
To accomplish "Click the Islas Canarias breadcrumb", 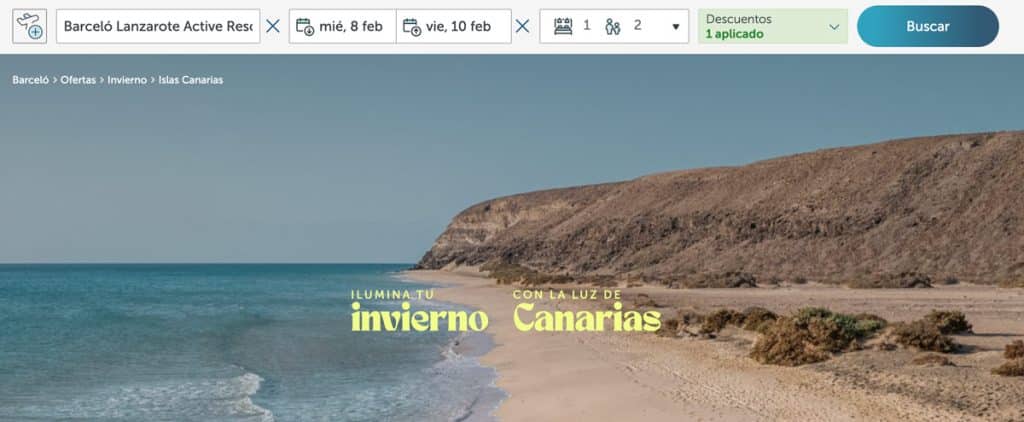I will click(x=190, y=80).
